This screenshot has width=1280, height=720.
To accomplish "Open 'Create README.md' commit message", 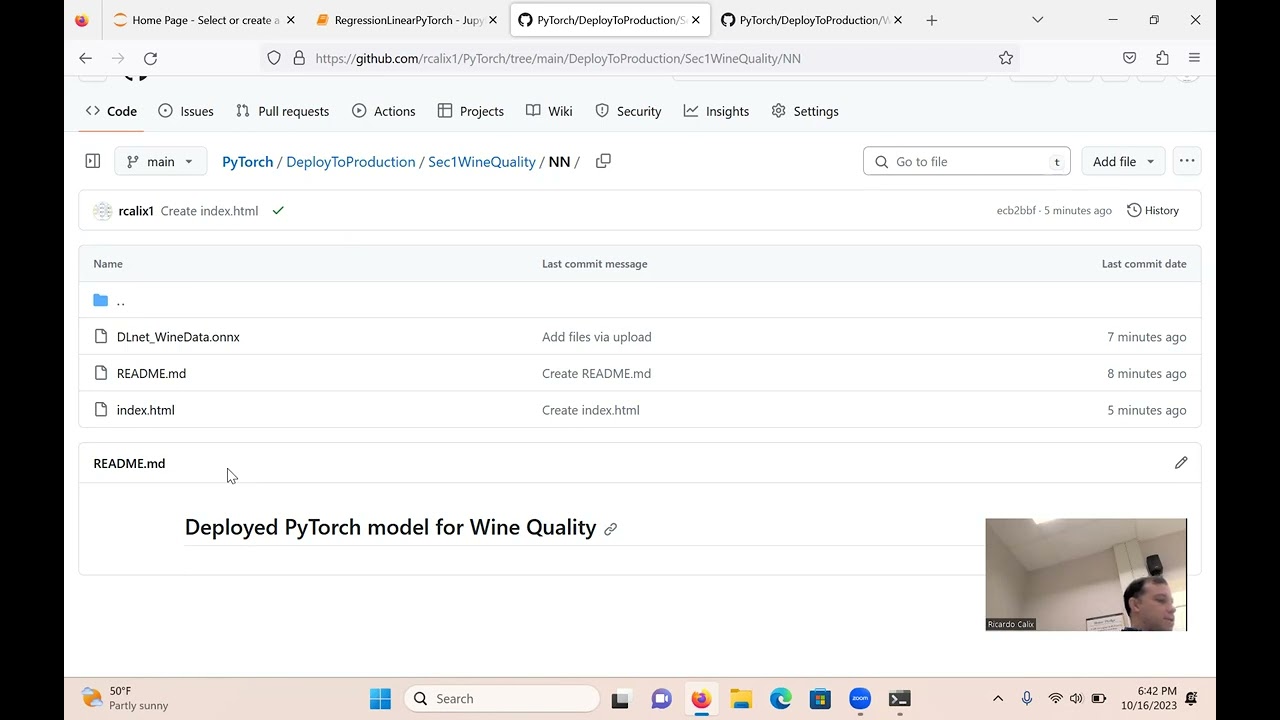I will click(x=596, y=373).
